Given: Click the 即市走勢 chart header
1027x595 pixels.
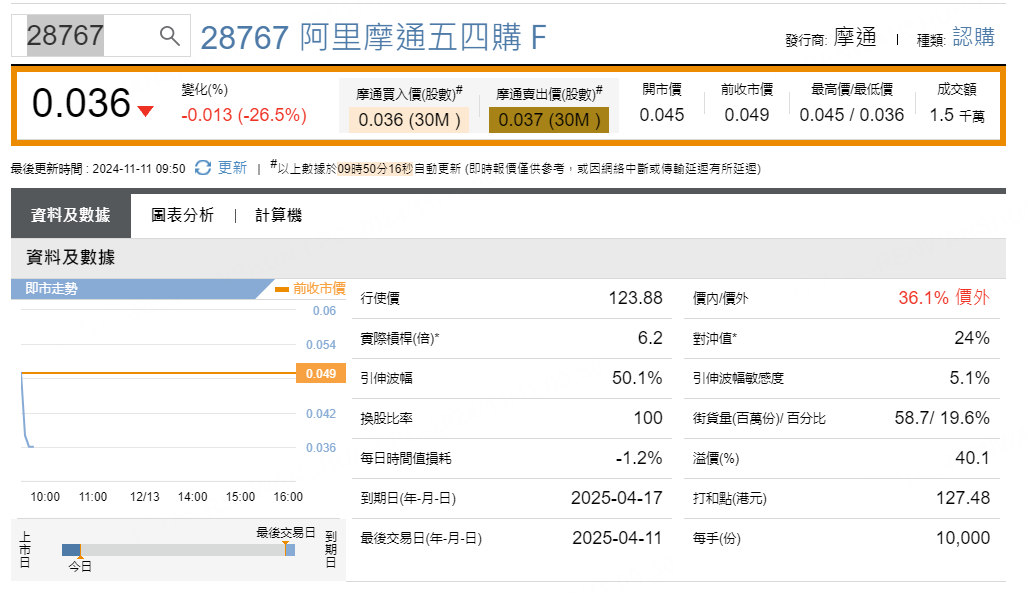Looking at the screenshot, I should tap(141, 288).
